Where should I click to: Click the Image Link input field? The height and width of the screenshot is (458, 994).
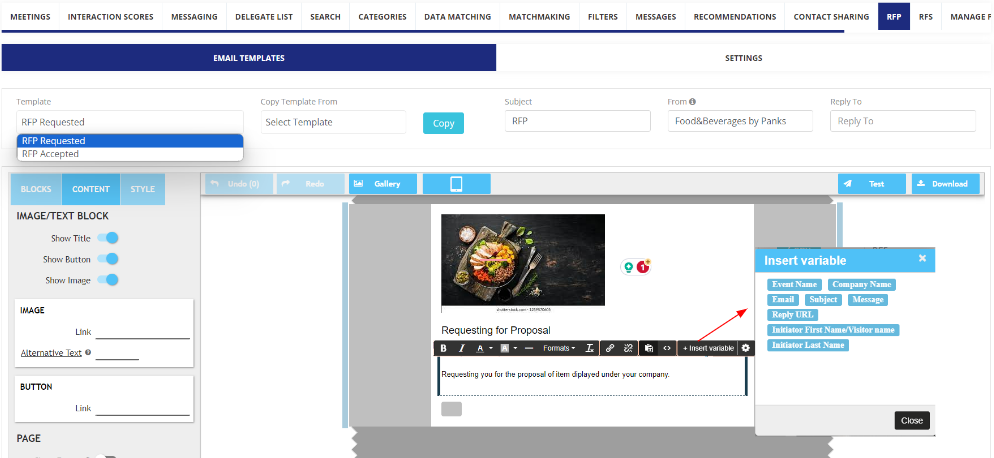143,332
